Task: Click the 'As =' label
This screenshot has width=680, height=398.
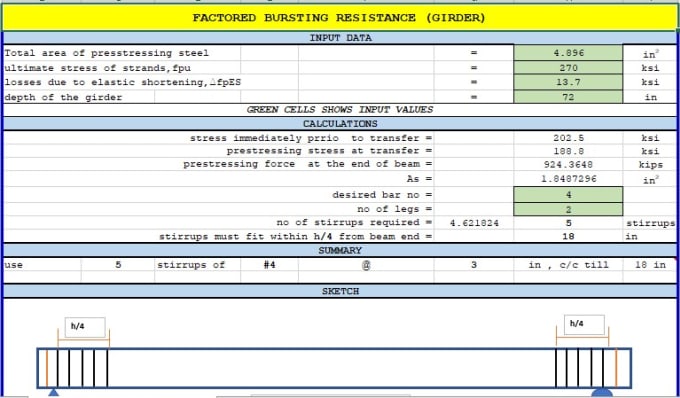Action: point(419,179)
